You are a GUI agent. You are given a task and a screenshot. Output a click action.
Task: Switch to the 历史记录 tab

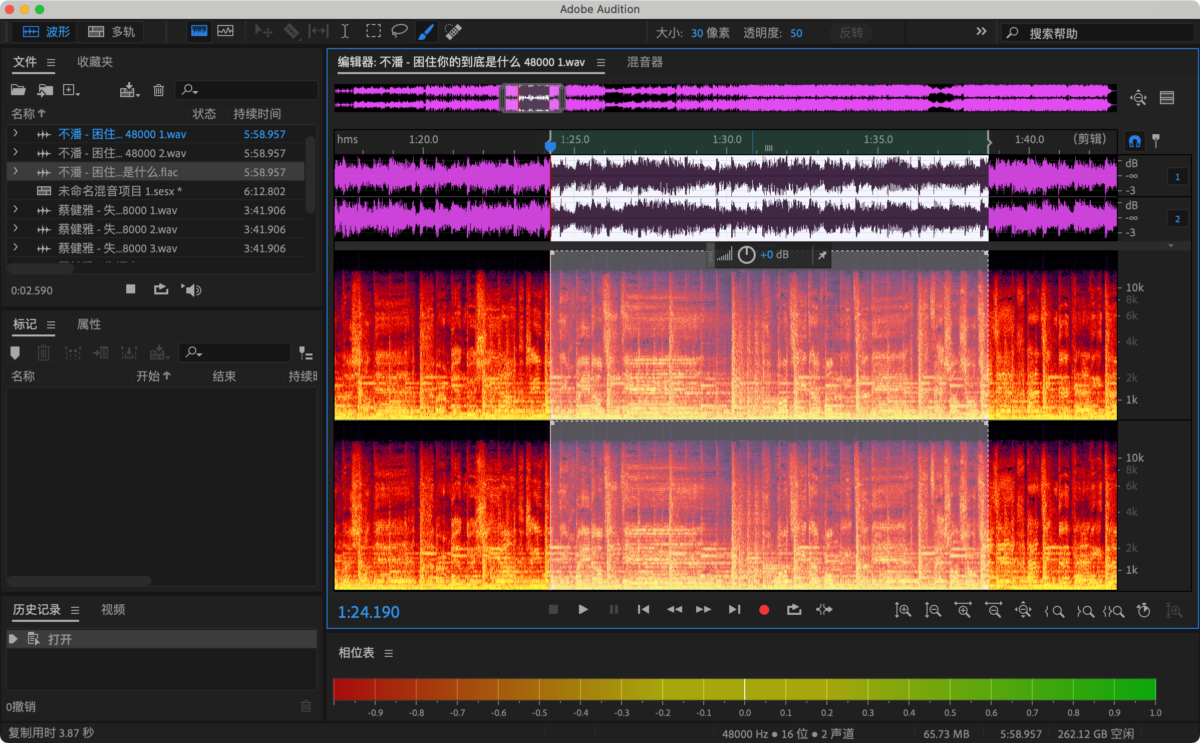tap(37, 609)
